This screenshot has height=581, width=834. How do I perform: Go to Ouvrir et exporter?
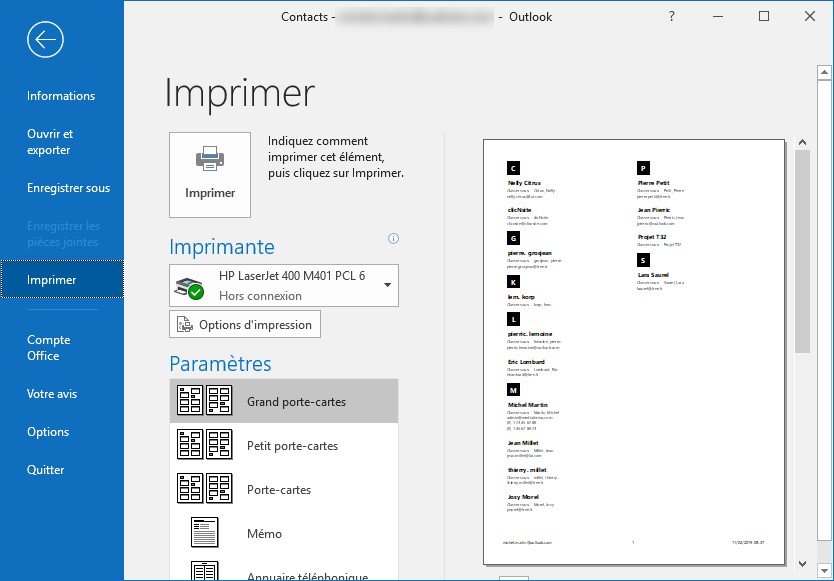50,142
